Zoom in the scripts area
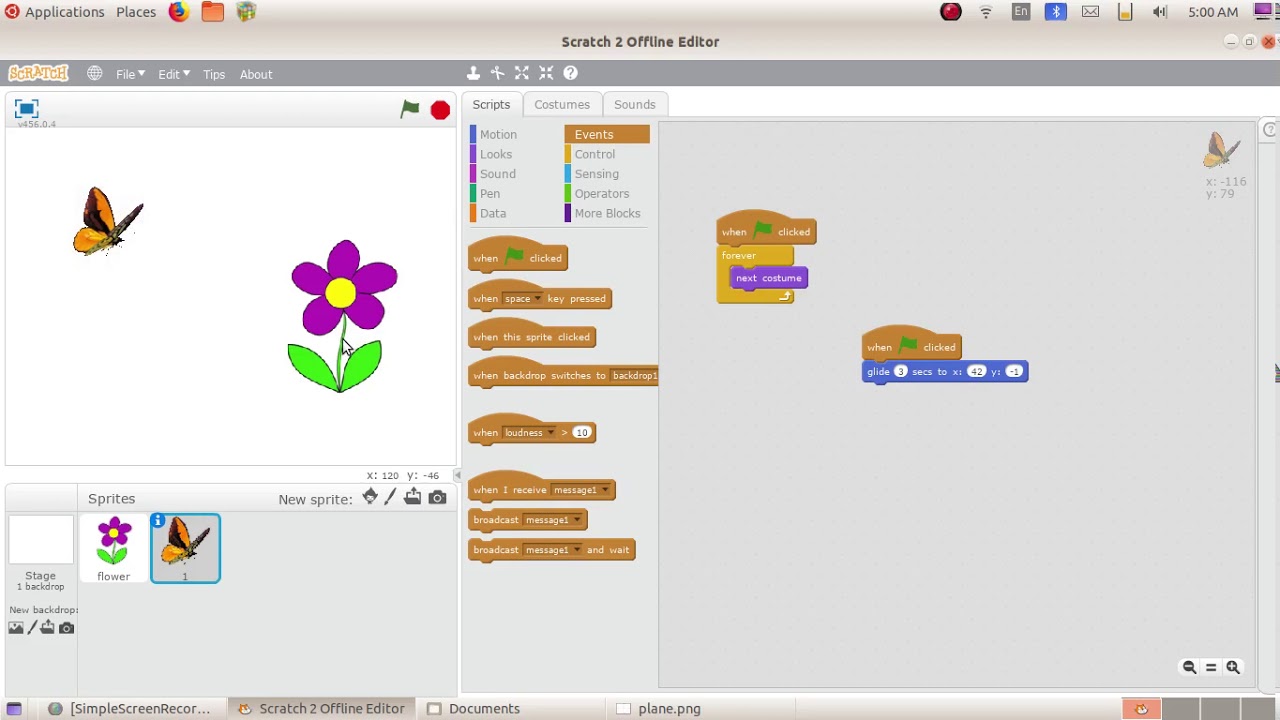 [1233, 667]
